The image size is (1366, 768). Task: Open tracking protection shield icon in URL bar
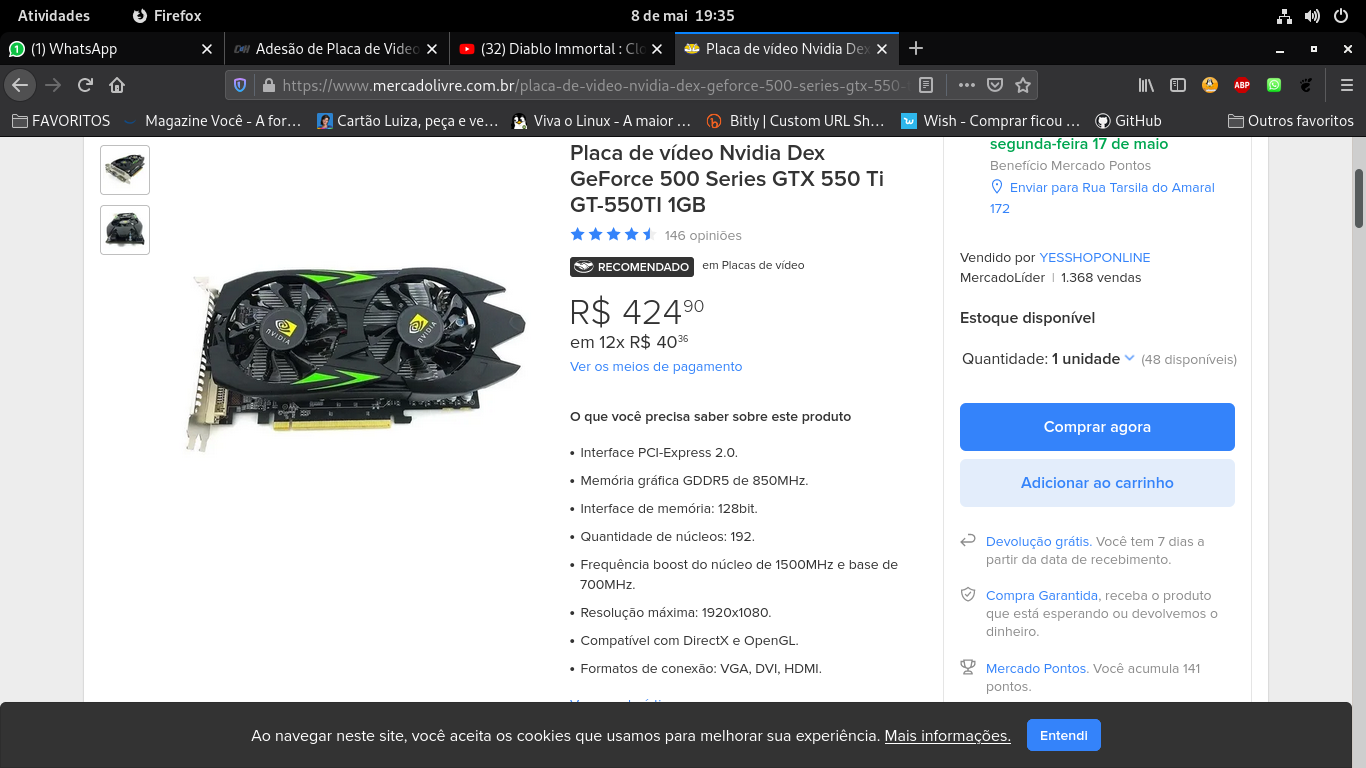pyautogui.click(x=240, y=85)
